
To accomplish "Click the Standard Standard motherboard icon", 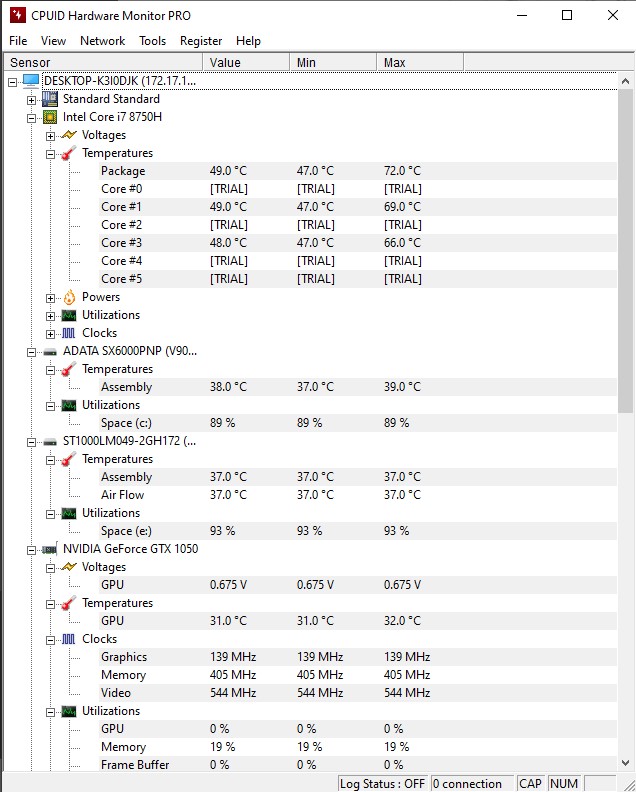I will point(49,99).
